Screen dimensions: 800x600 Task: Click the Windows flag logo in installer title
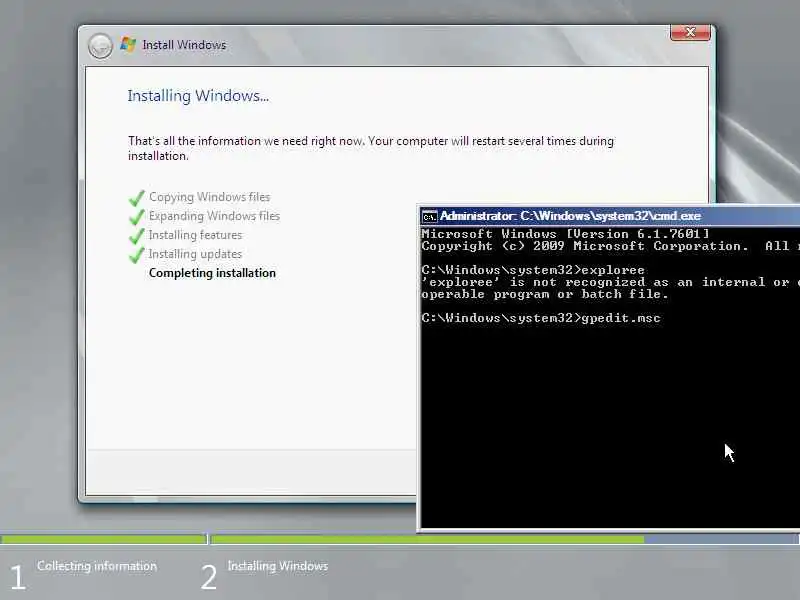coord(128,45)
